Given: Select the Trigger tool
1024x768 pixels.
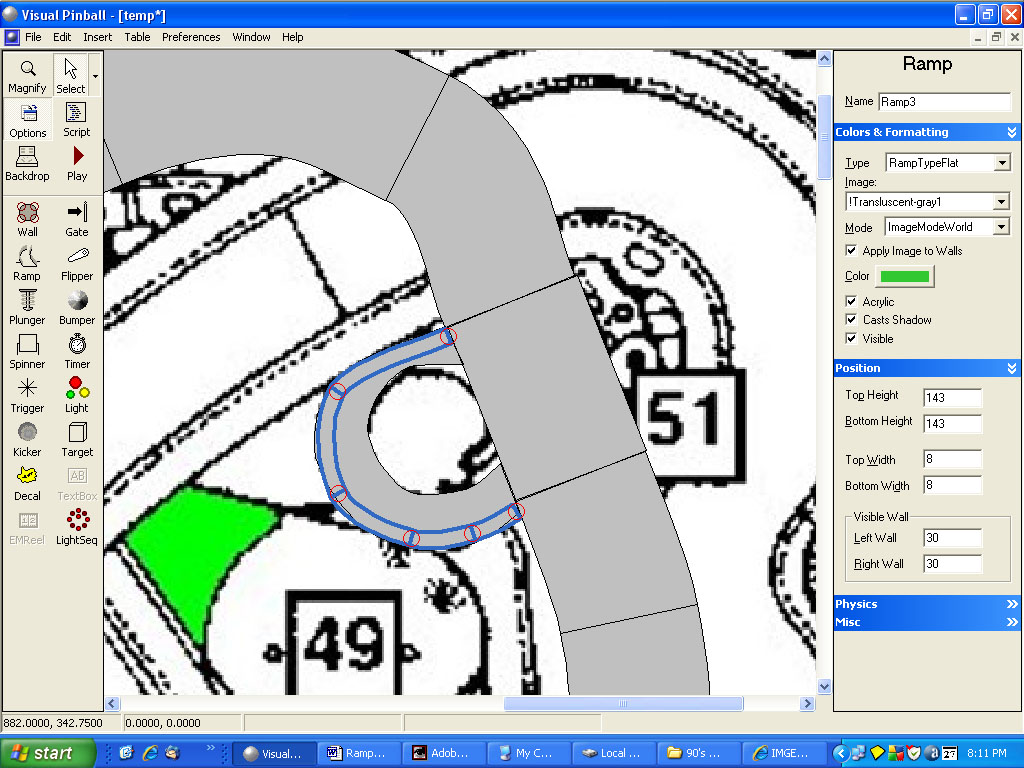Looking at the screenshot, I should point(27,395).
